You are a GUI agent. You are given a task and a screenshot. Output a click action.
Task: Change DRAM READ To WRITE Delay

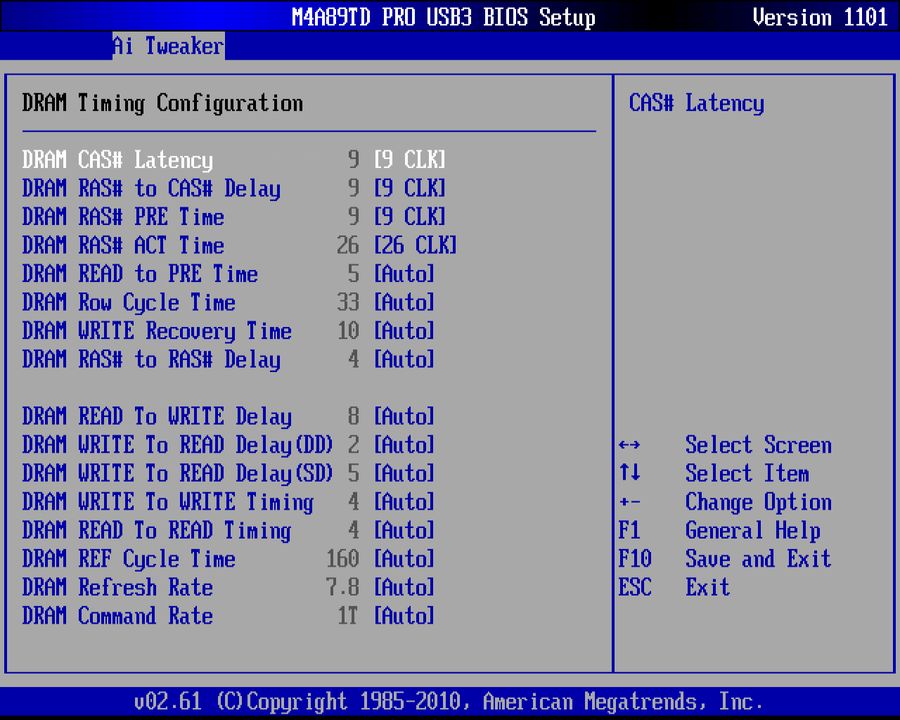[x=404, y=416]
